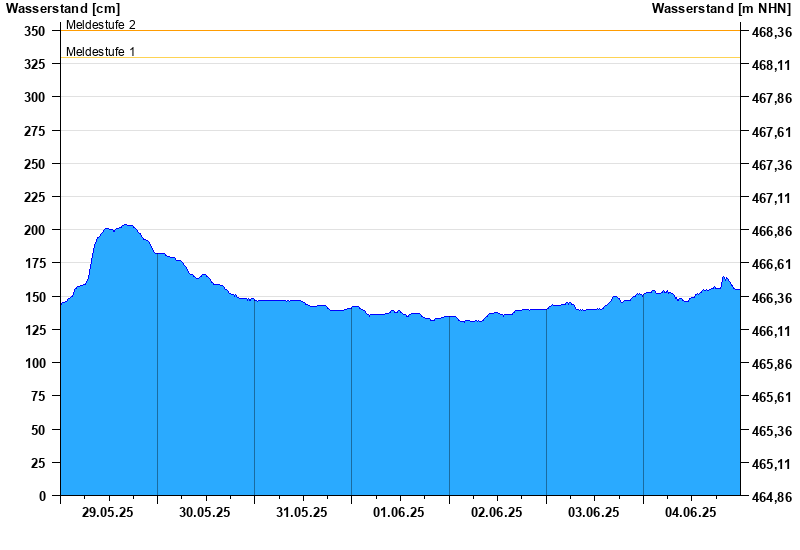This screenshot has width=800, height=550.
Task: Click the 100 tick on the left axis
Action: (x=35, y=363)
